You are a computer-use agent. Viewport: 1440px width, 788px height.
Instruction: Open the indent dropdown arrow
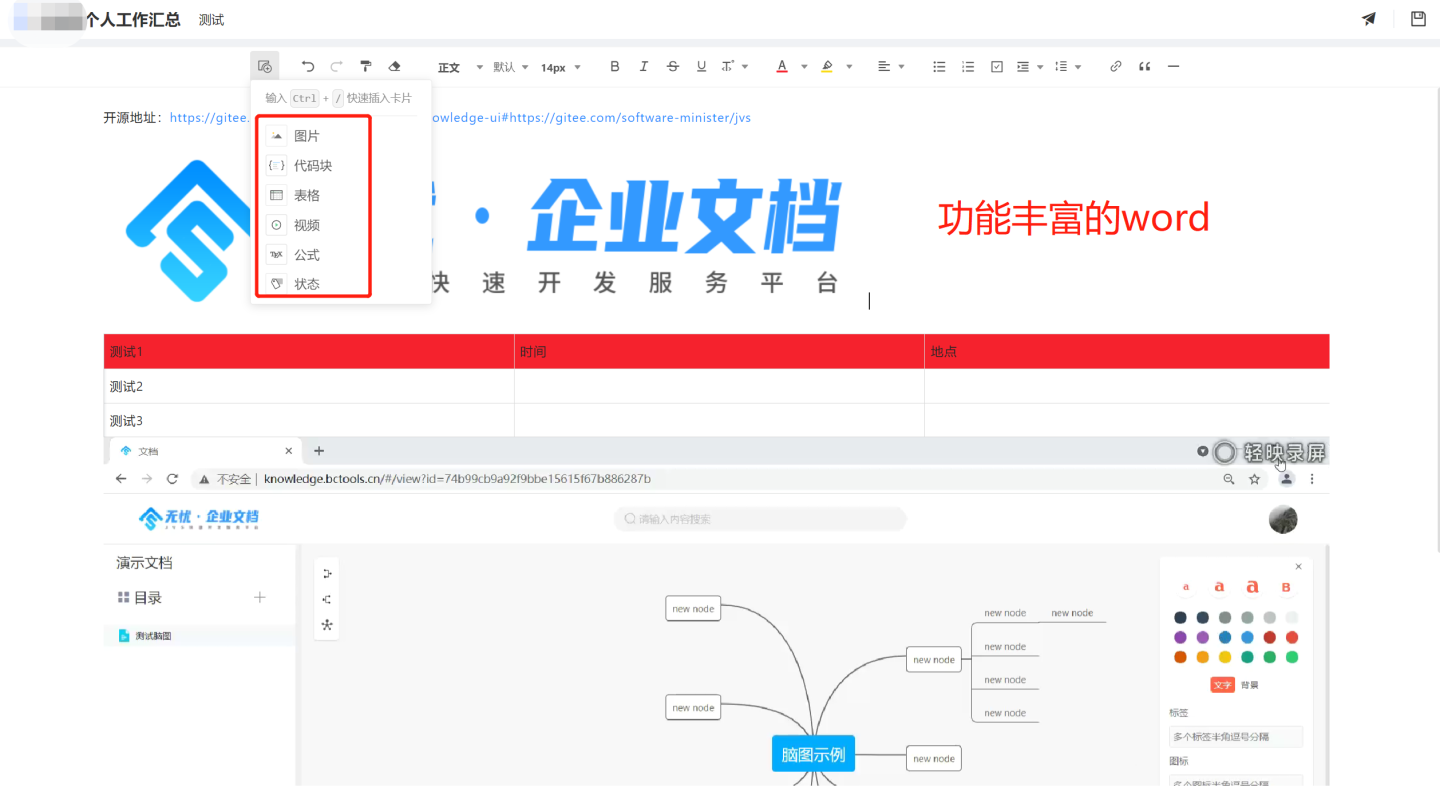coord(1041,67)
